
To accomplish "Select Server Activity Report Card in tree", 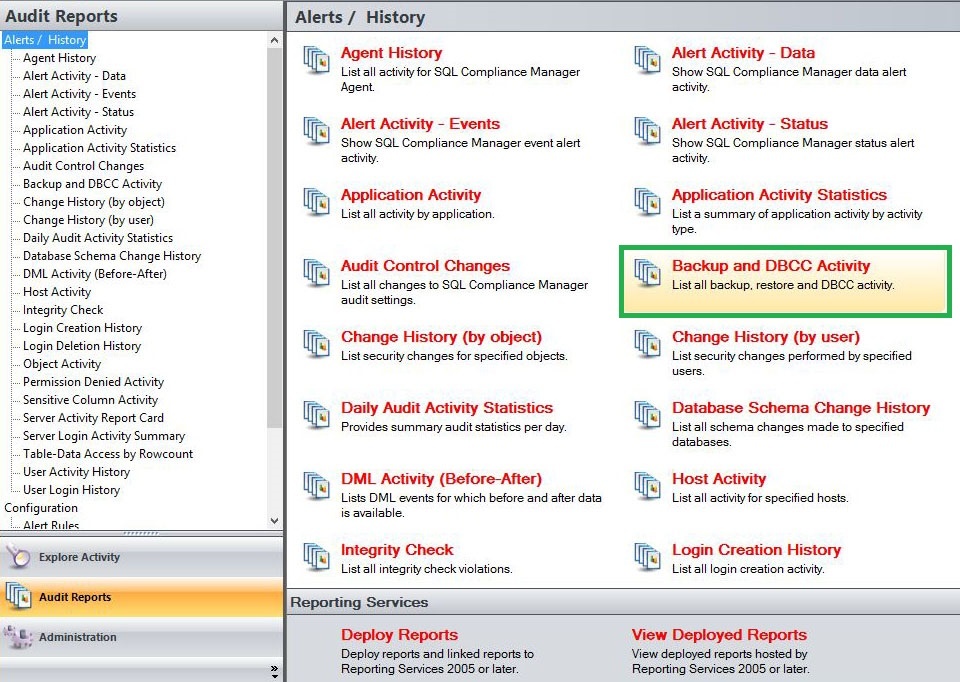I will coord(93,418).
